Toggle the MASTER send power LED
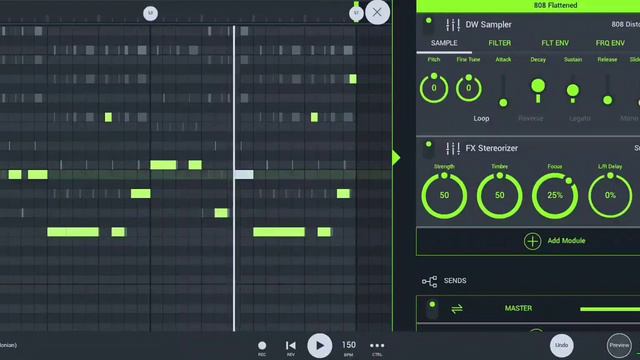Screen dimensions: 640x360 [432, 304]
